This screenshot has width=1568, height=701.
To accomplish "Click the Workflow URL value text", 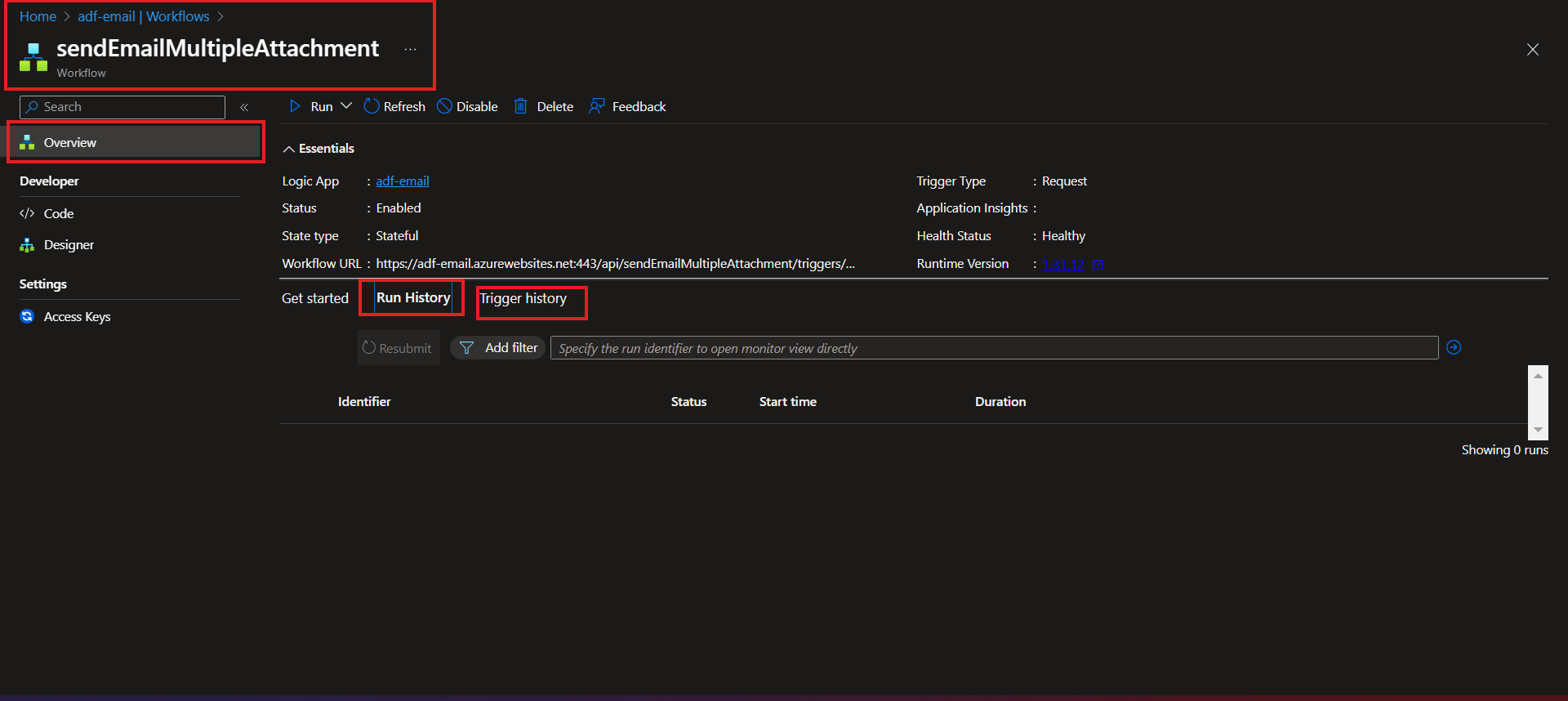I will point(616,263).
